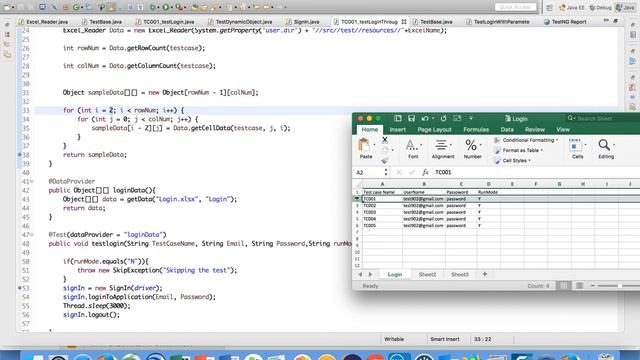The image size is (640, 360).
Task: Click the Save icon in Excel title bar
Action: pos(411,118)
